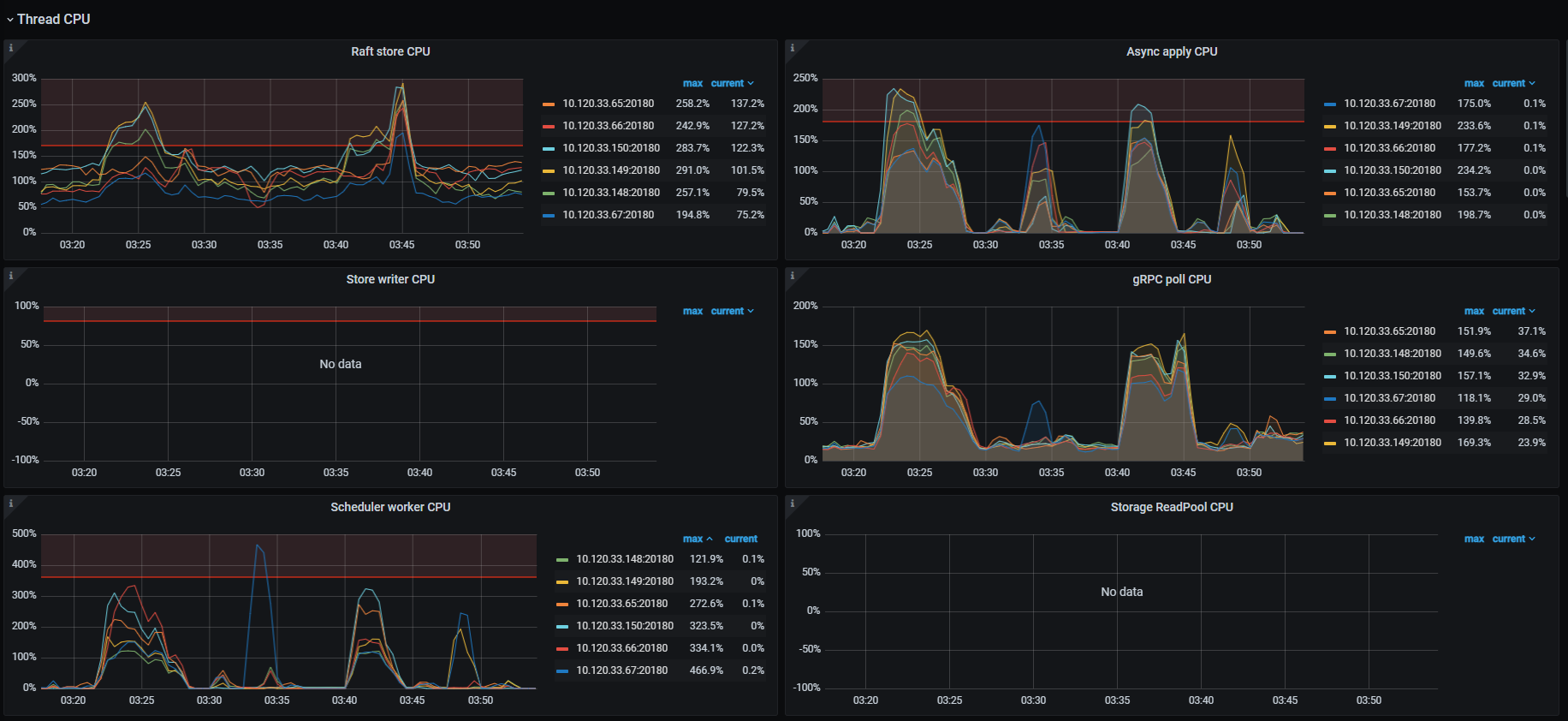
Task: Sort Async apply CPU legend by current
Action: tap(1513, 83)
